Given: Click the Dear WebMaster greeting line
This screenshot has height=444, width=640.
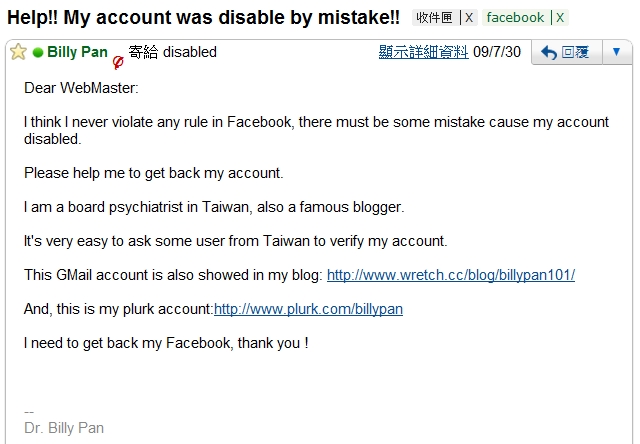Looking at the screenshot, I should pyautogui.click(x=81, y=88).
